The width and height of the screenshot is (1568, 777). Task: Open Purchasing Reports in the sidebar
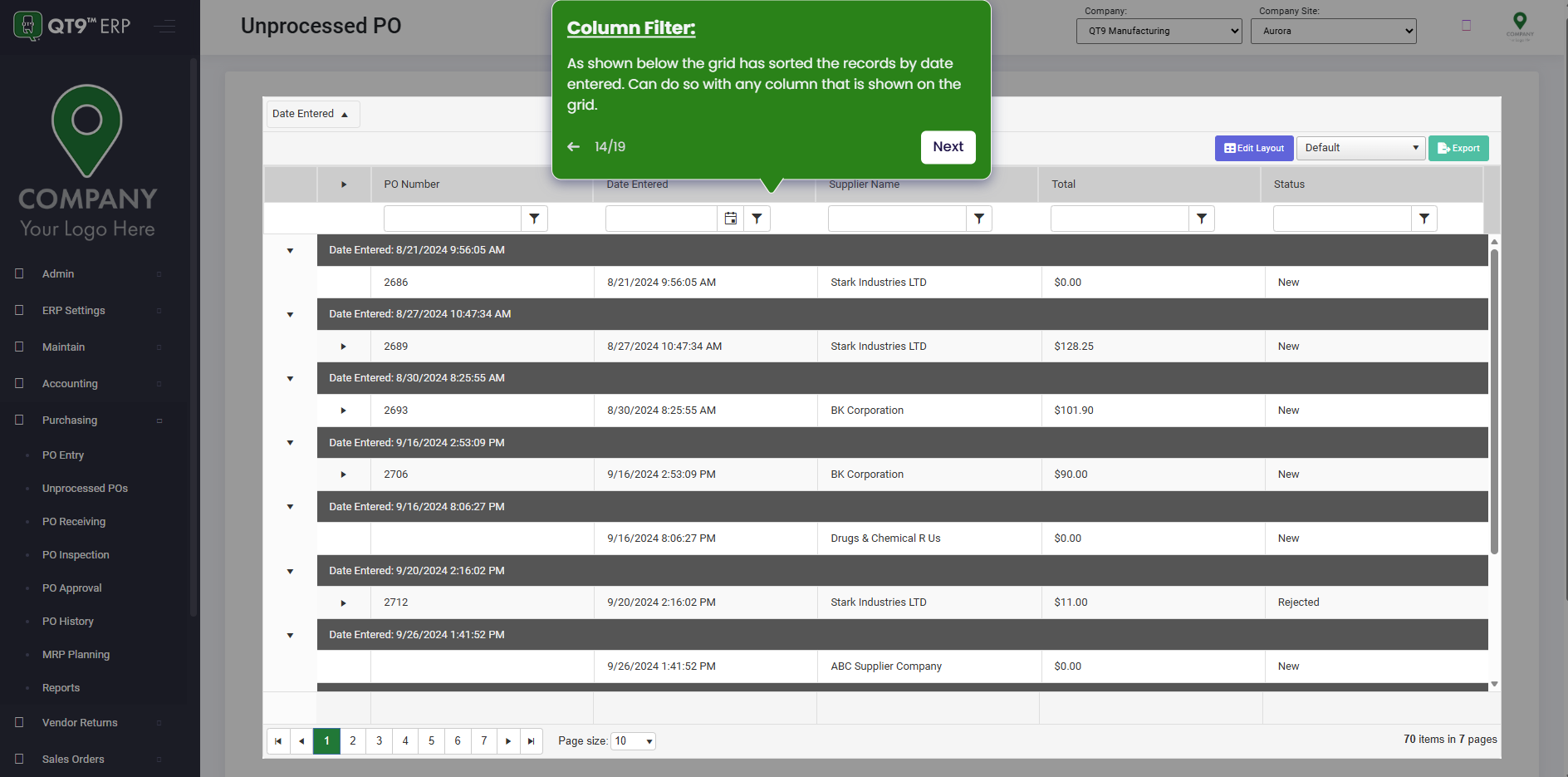point(61,687)
